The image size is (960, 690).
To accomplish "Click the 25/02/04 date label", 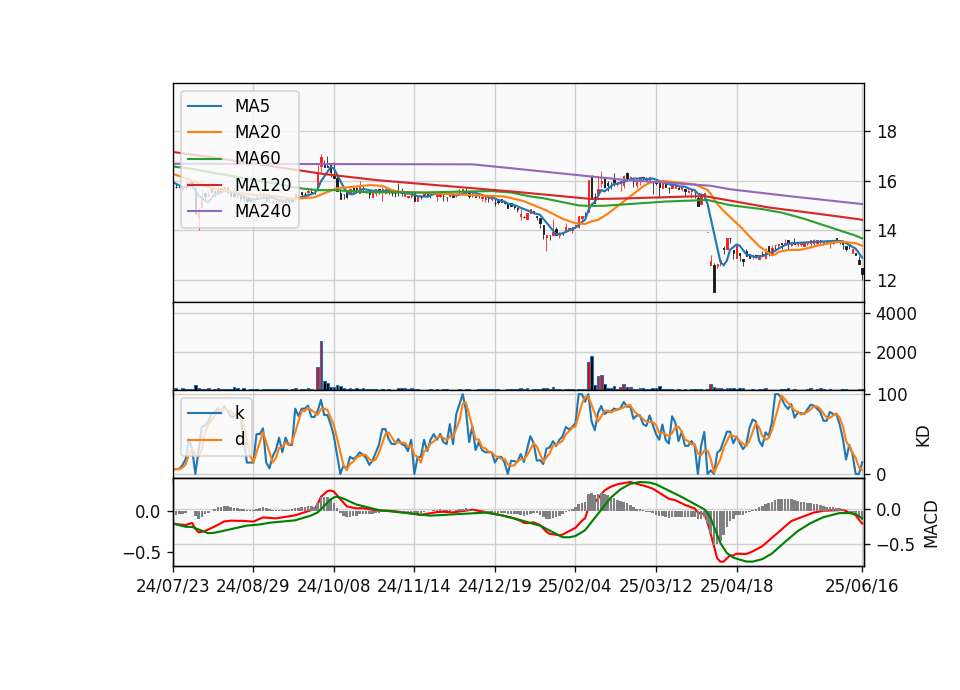I will (575, 586).
